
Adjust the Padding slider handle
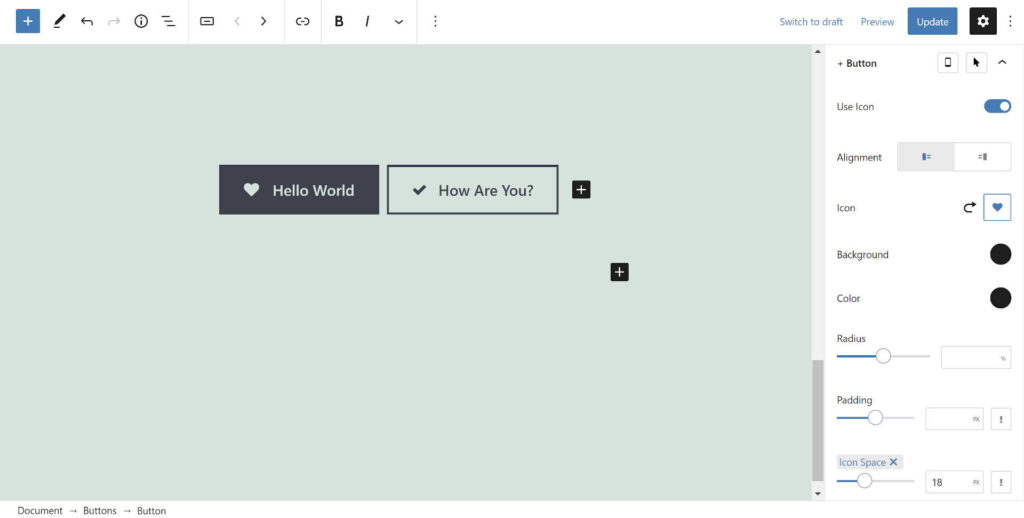[x=875, y=417]
